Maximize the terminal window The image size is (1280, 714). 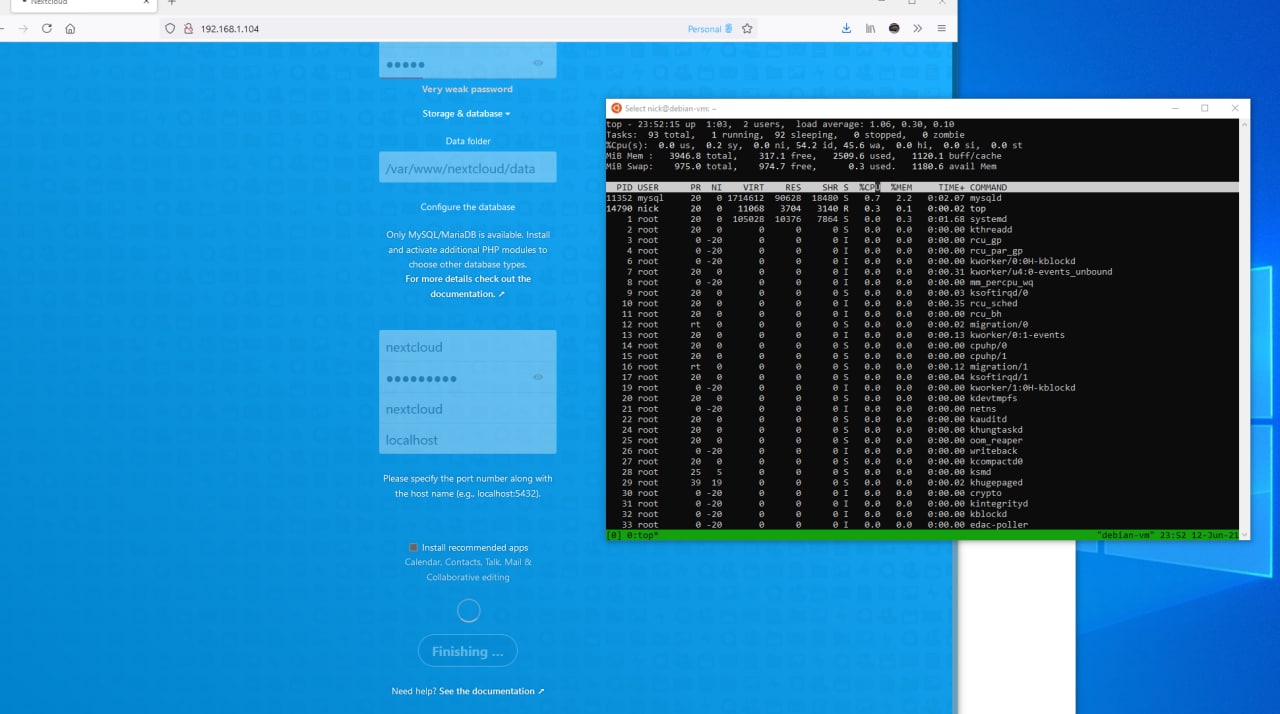coord(1205,108)
